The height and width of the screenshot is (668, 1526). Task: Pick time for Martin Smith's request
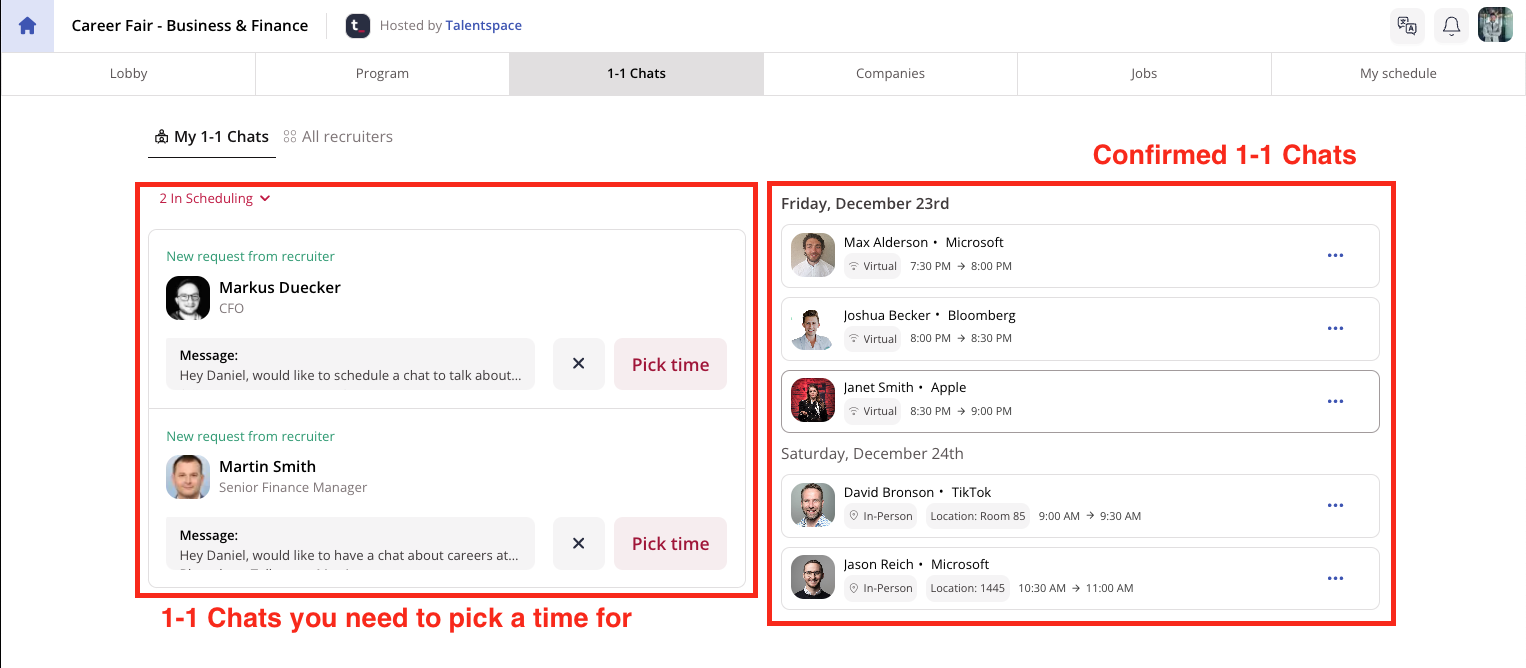click(x=670, y=543)
